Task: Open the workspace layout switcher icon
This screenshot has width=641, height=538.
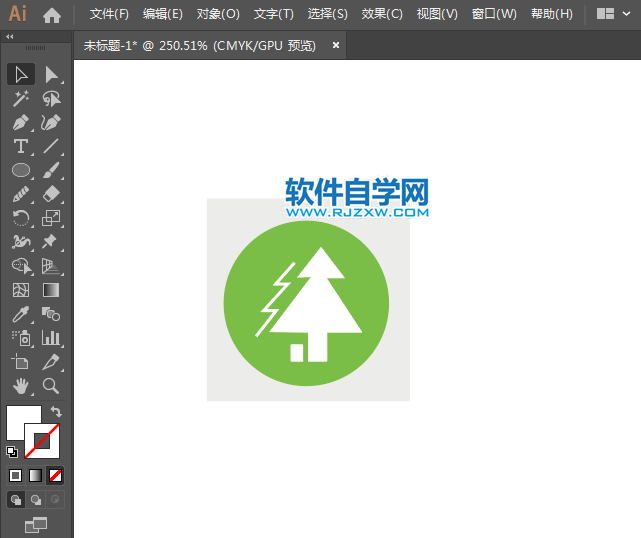Action: pyautogui.click(x=605, y=14)
